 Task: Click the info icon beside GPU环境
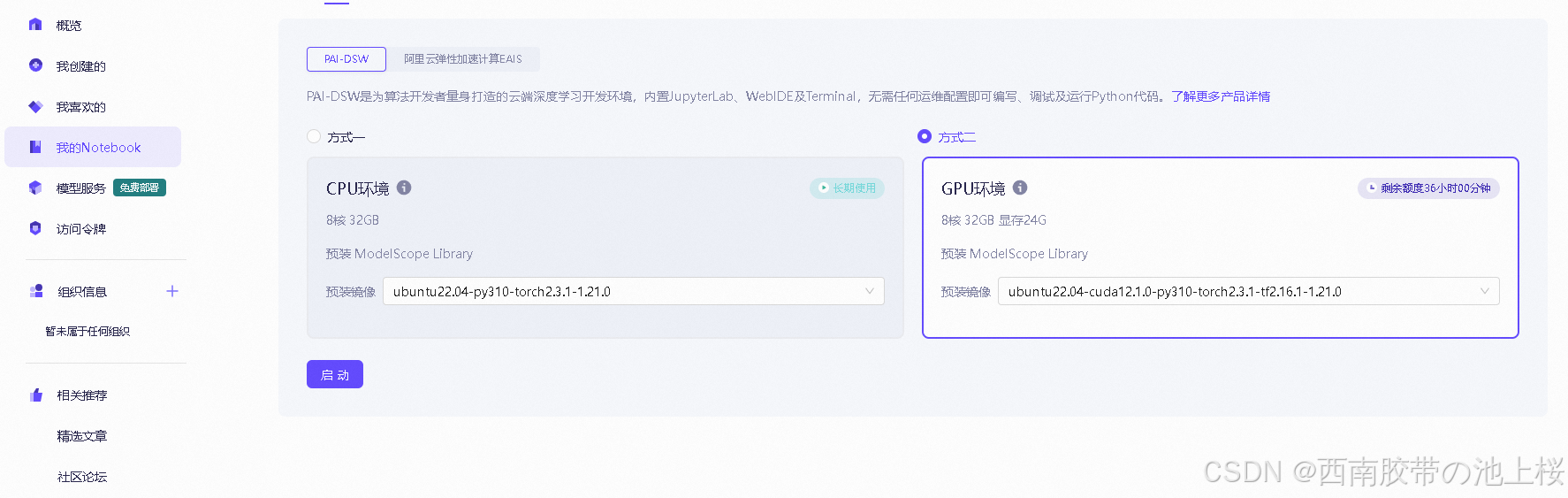click(x=1020, y=188)
